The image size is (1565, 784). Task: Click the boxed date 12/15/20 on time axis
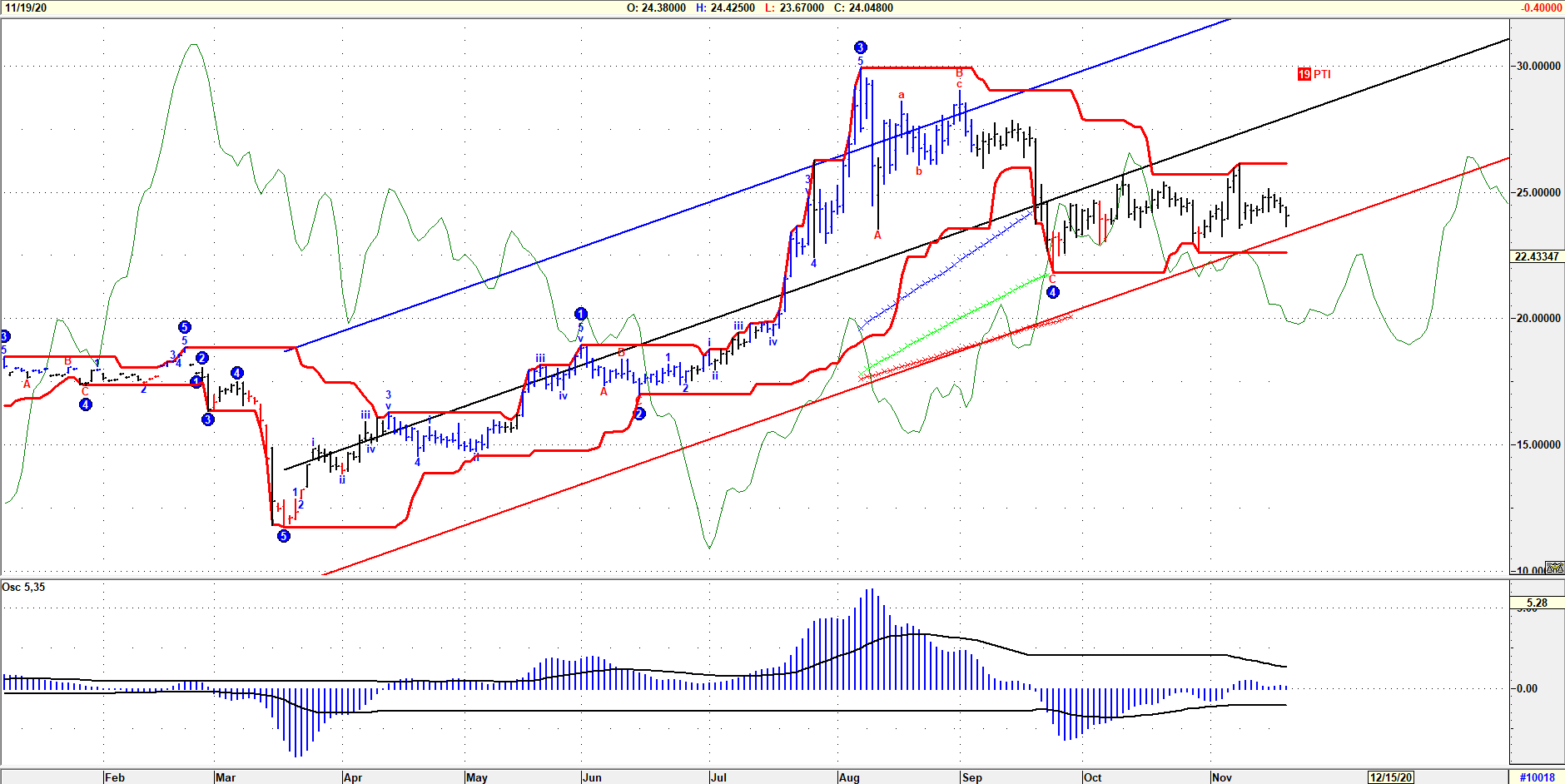[1391, 777]
